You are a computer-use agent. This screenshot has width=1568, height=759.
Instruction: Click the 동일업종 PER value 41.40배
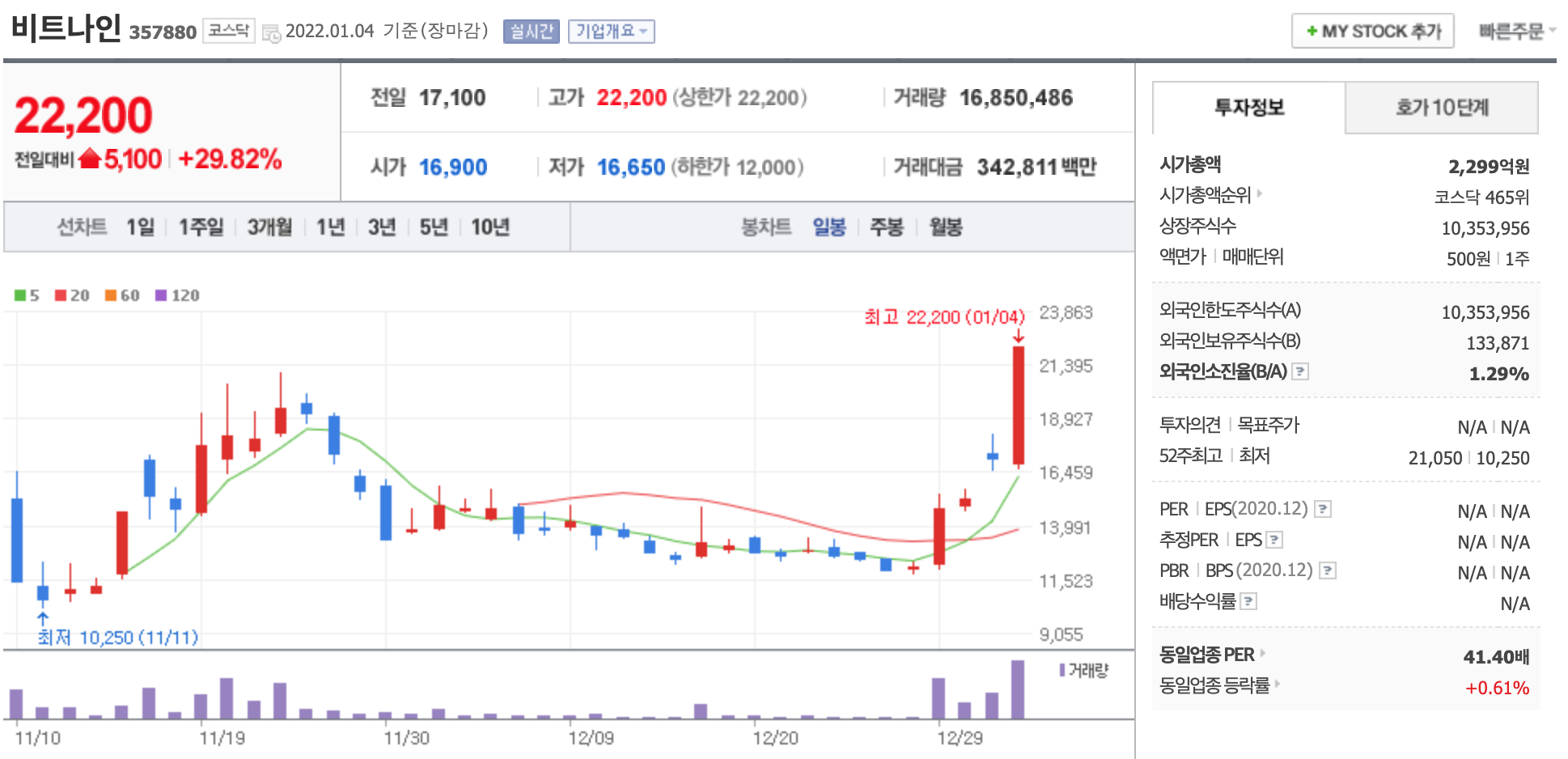pyautogui.click(x=1496, y=657)
